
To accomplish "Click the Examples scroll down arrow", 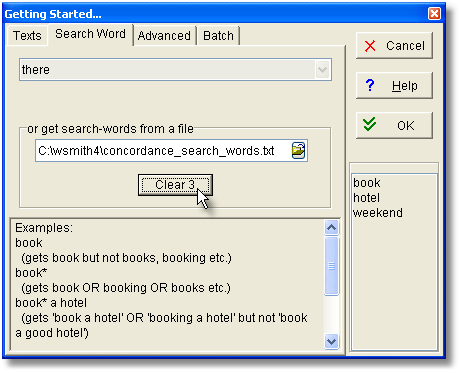I will point(331,342).
